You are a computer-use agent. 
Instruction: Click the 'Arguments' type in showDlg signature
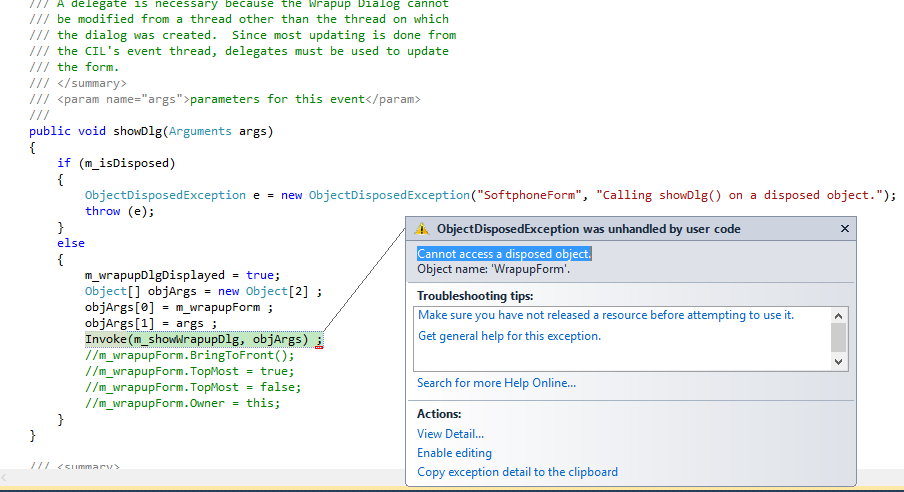pyautogui.click(x=200, y=131)
